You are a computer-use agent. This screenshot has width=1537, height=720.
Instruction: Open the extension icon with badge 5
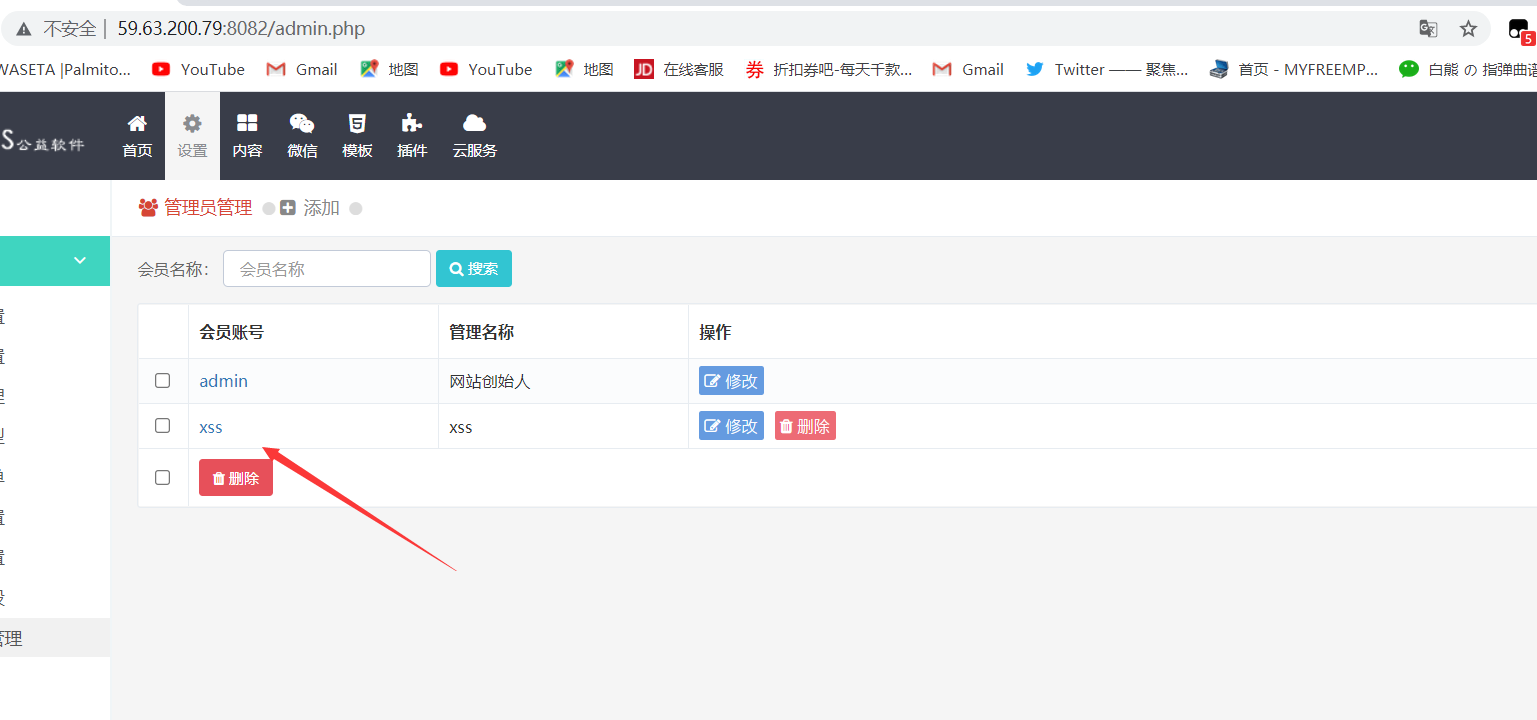tap(1519, 30)
